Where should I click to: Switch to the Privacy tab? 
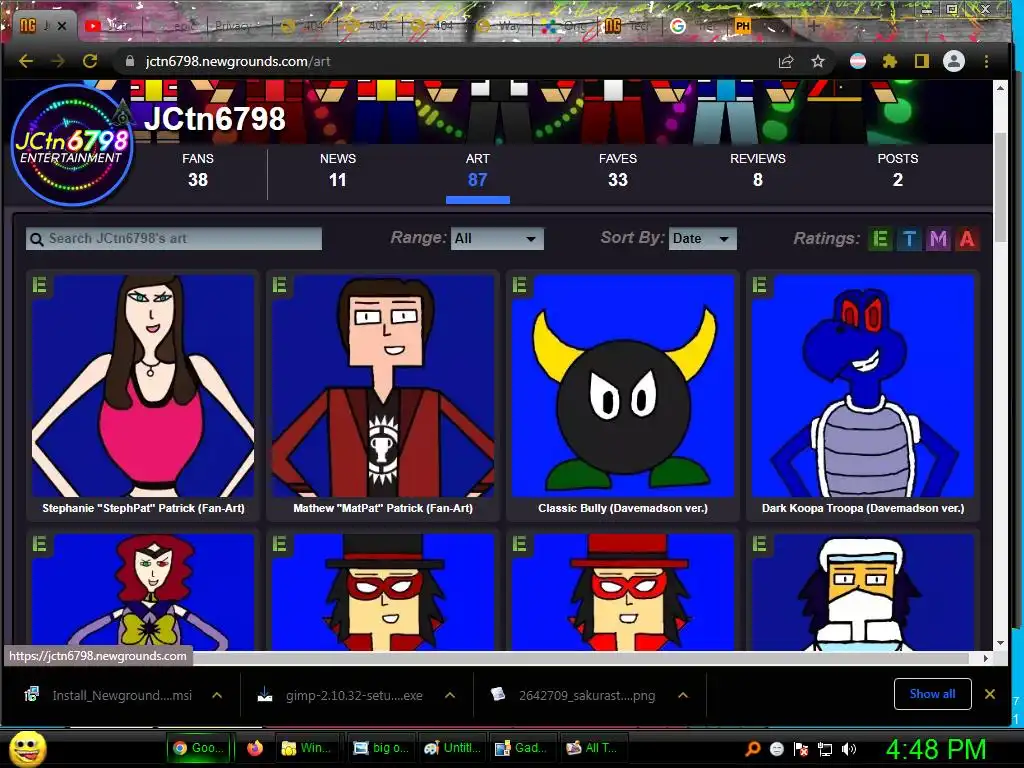click(235, 26)
